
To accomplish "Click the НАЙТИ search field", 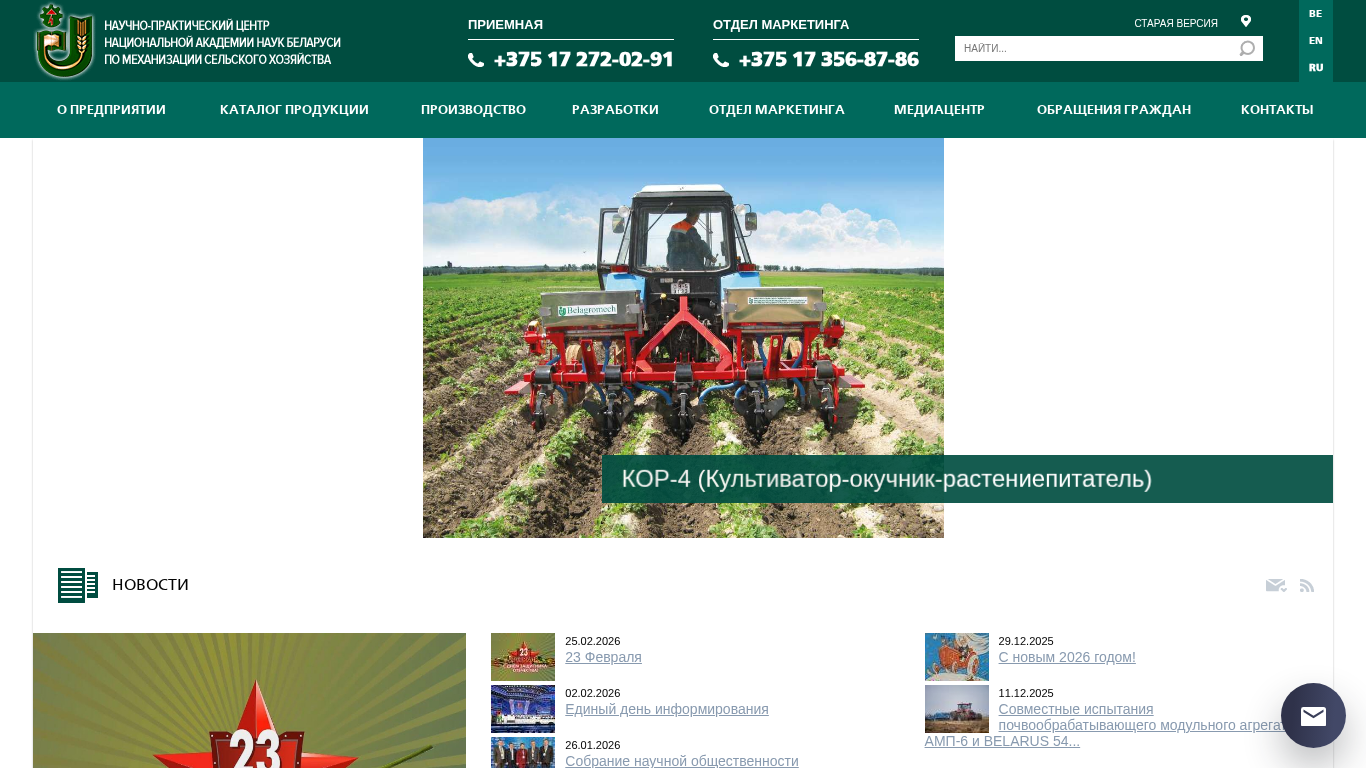I will [1096, 48].
